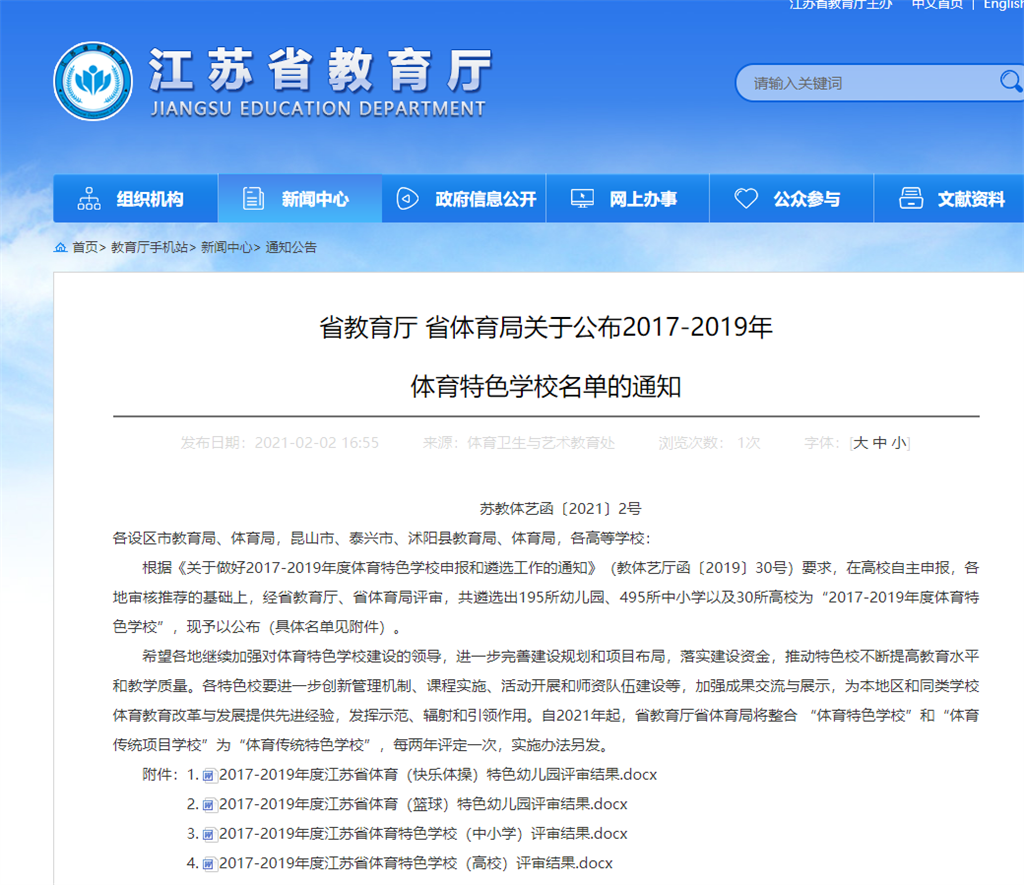
Task: Click the 附件: label before the attachments
Action: point(160,775)
